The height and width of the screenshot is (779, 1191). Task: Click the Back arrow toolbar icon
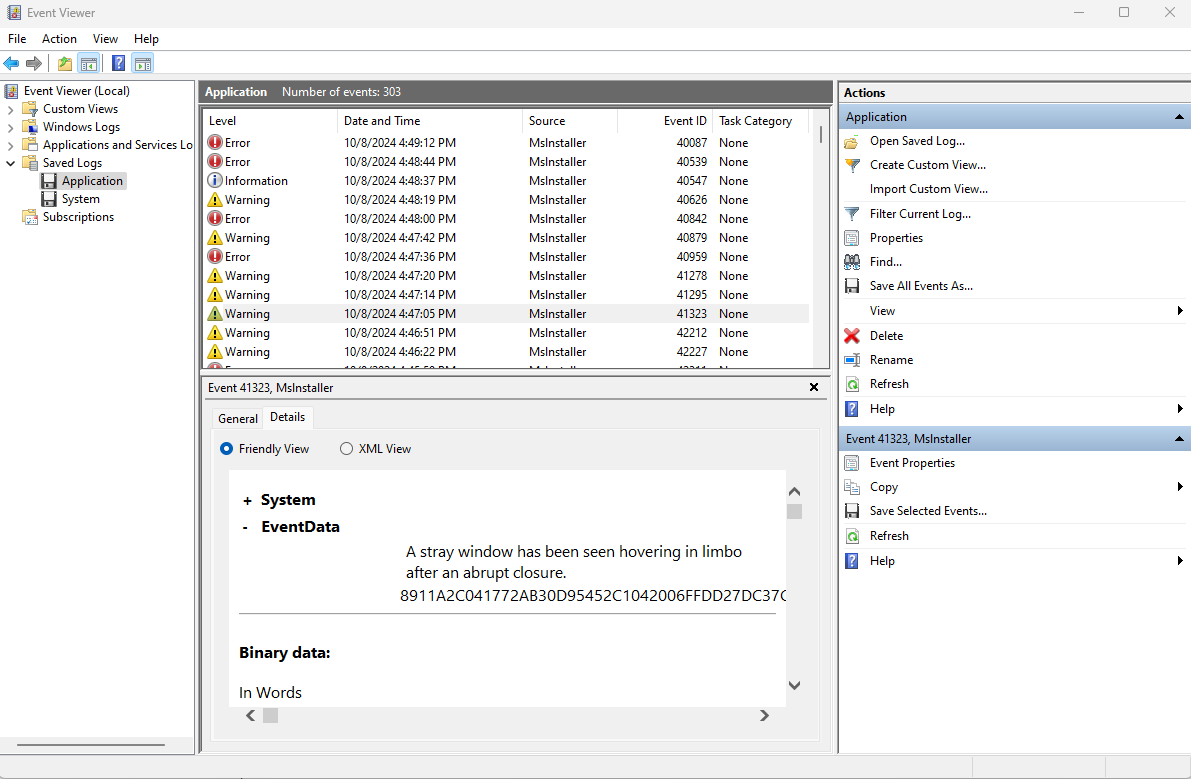(x=11, y=63)
